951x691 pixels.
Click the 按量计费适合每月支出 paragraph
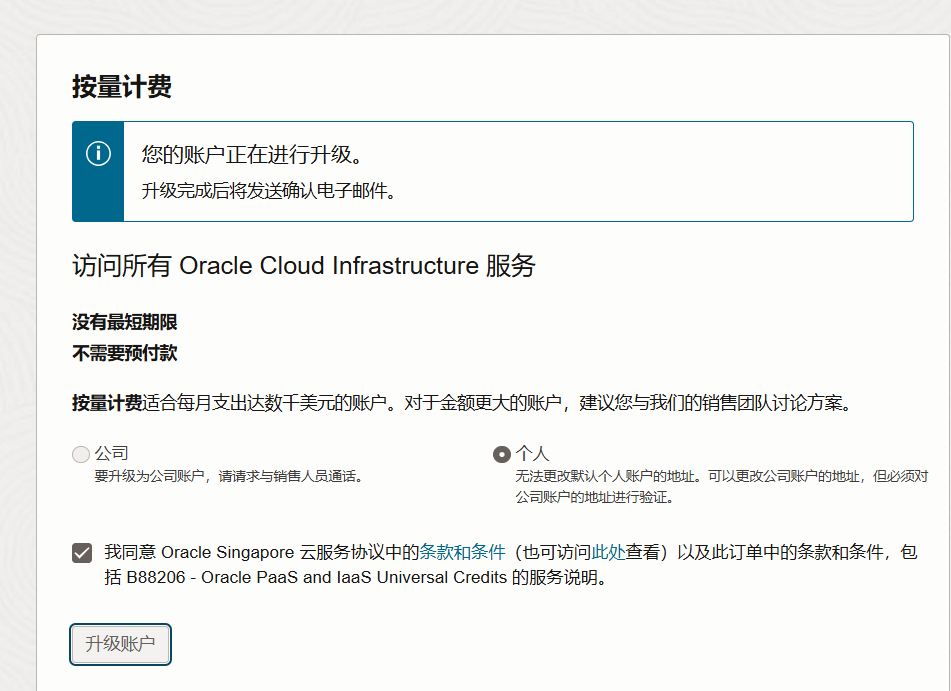pyautogui.click(x=463, y=403)
